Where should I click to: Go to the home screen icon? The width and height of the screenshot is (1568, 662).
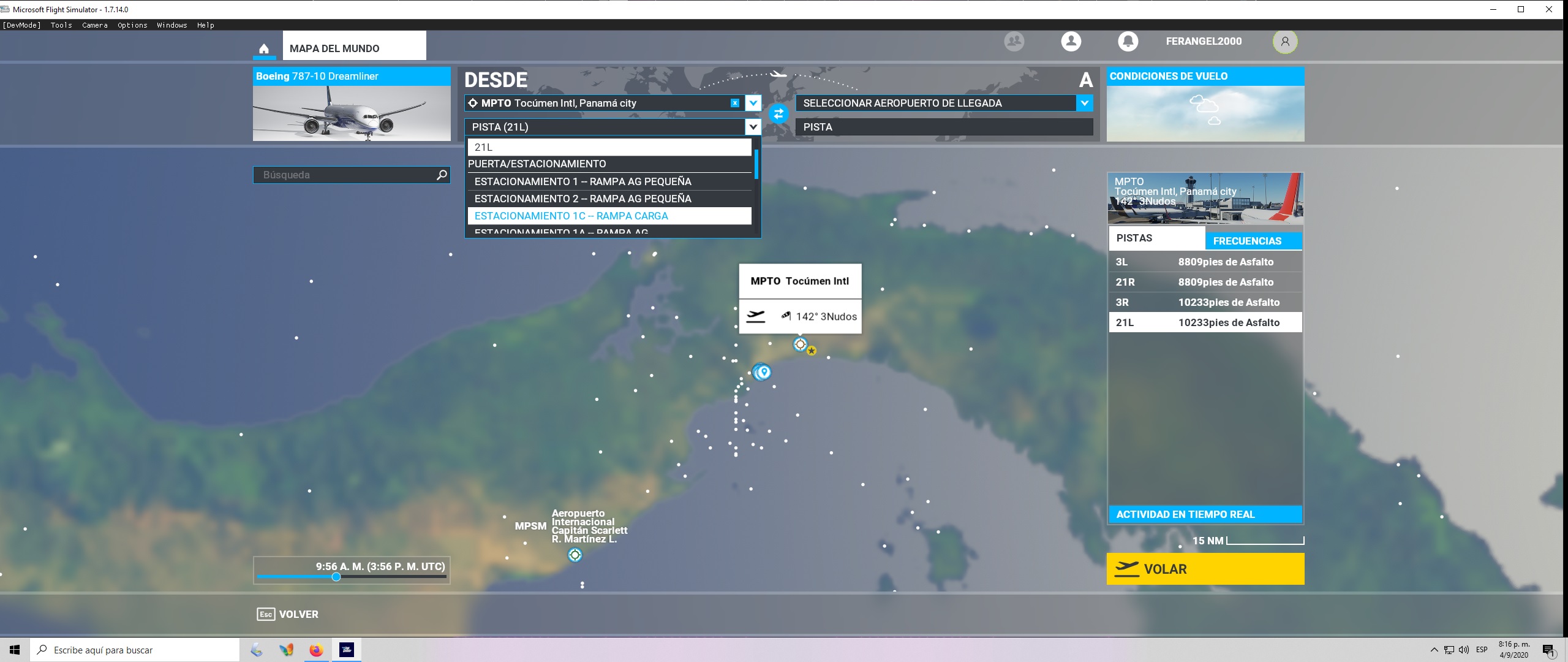pyautogui.click(x=264, y=48)
